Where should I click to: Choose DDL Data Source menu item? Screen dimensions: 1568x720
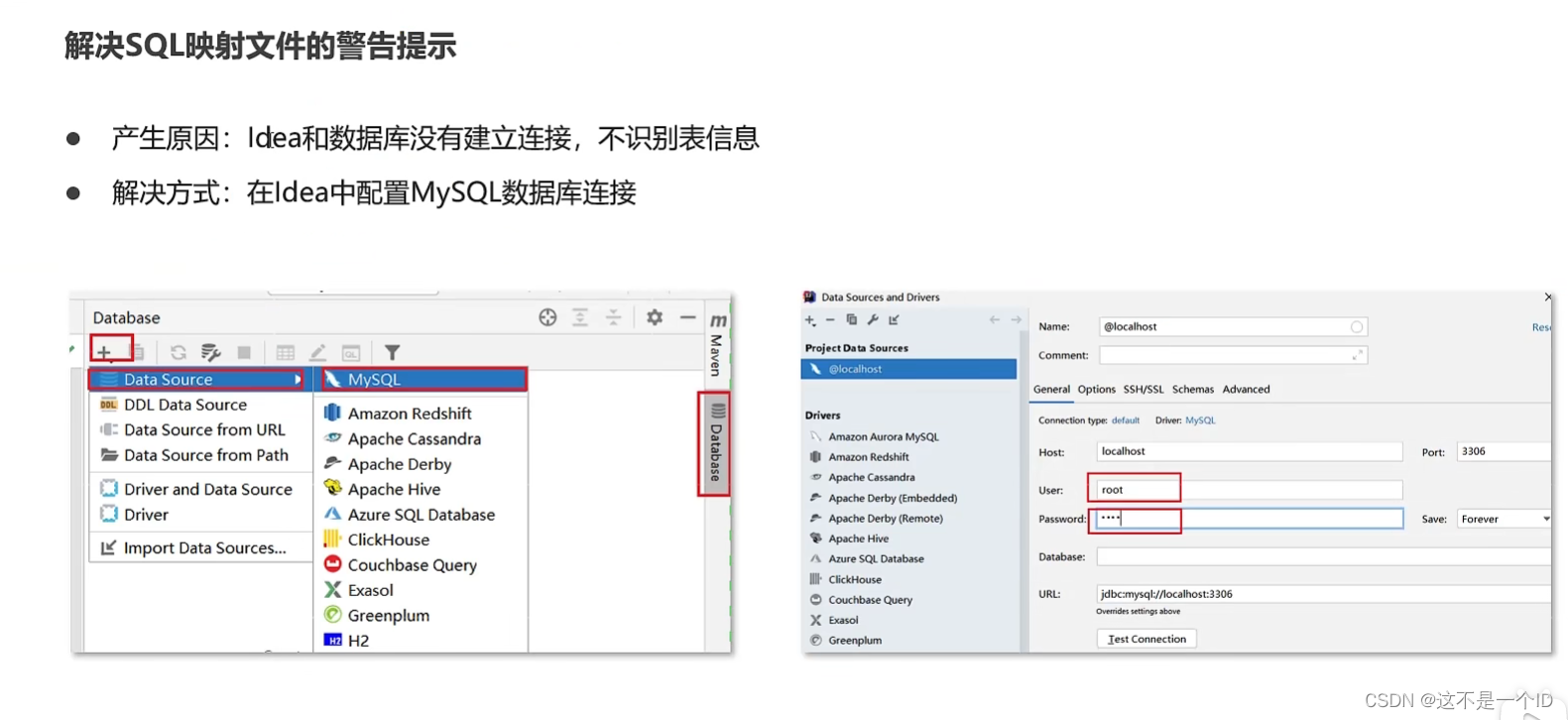(185, 405)
